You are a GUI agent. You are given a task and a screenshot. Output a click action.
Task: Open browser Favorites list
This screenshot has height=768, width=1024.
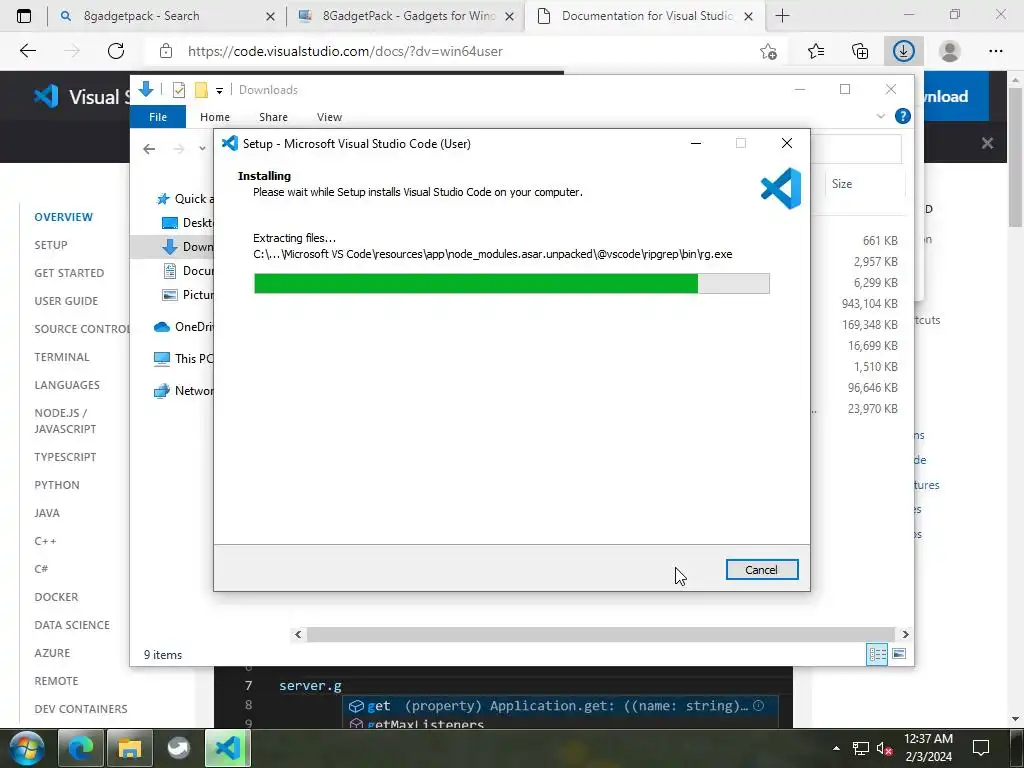point(815,51)
